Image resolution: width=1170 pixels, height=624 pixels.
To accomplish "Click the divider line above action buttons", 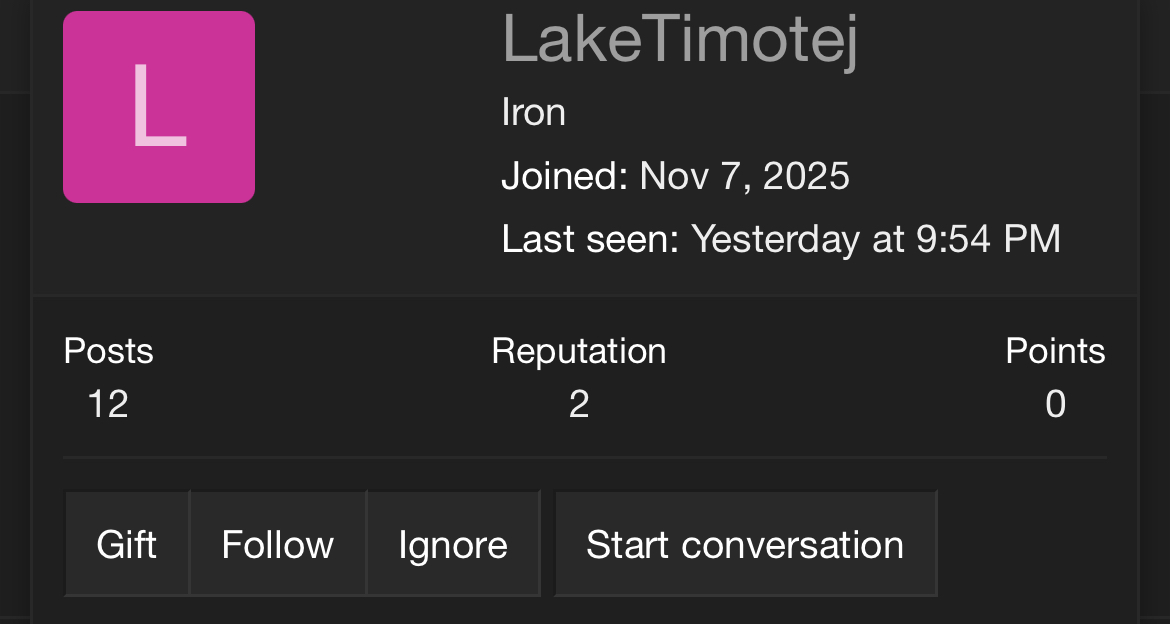I will (x=584, y=458).
